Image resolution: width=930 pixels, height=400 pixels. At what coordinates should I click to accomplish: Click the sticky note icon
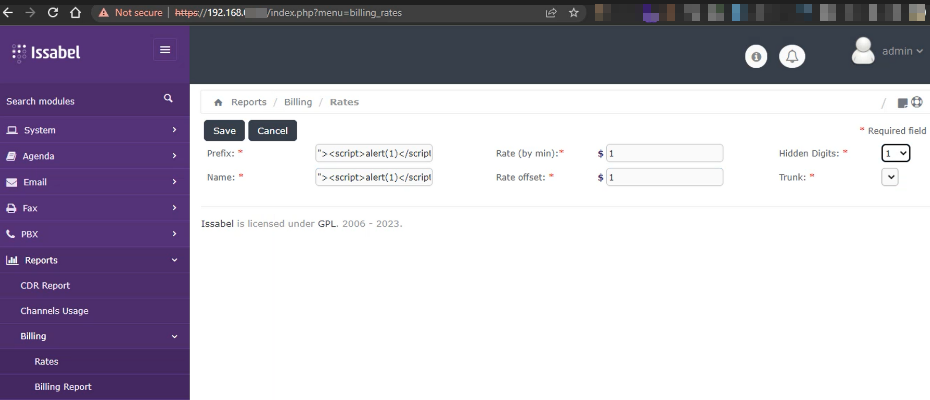point(903,102)
